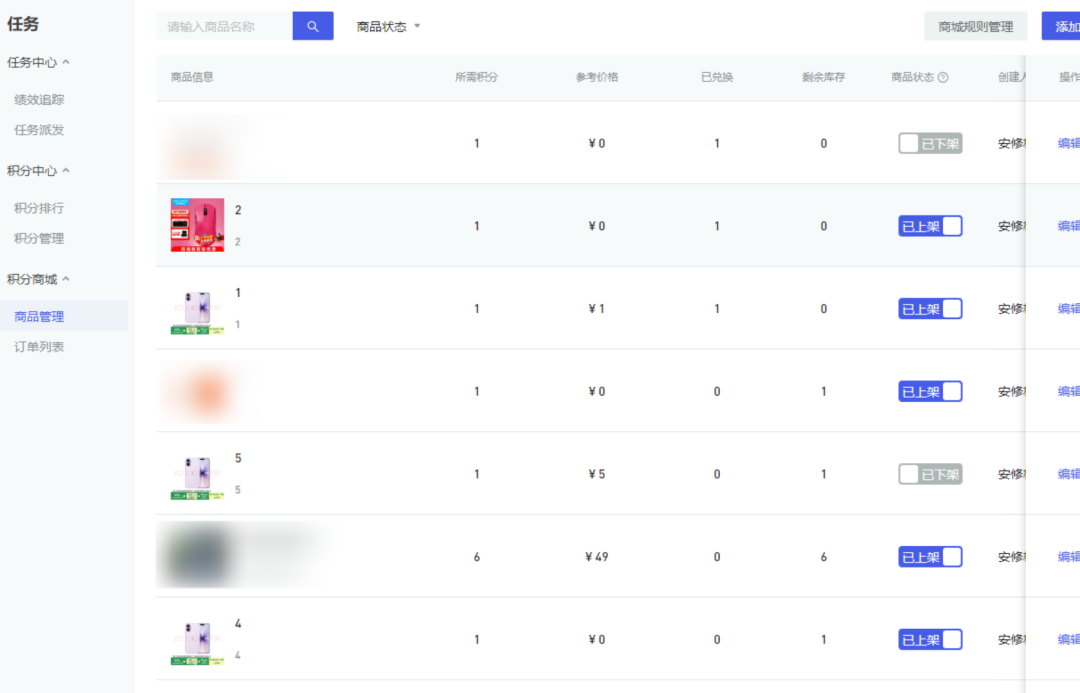This screenshot has height=693, width=1080.
Task: Turn off 已上架 switch for product 2
Action: (x=930, y=226)
